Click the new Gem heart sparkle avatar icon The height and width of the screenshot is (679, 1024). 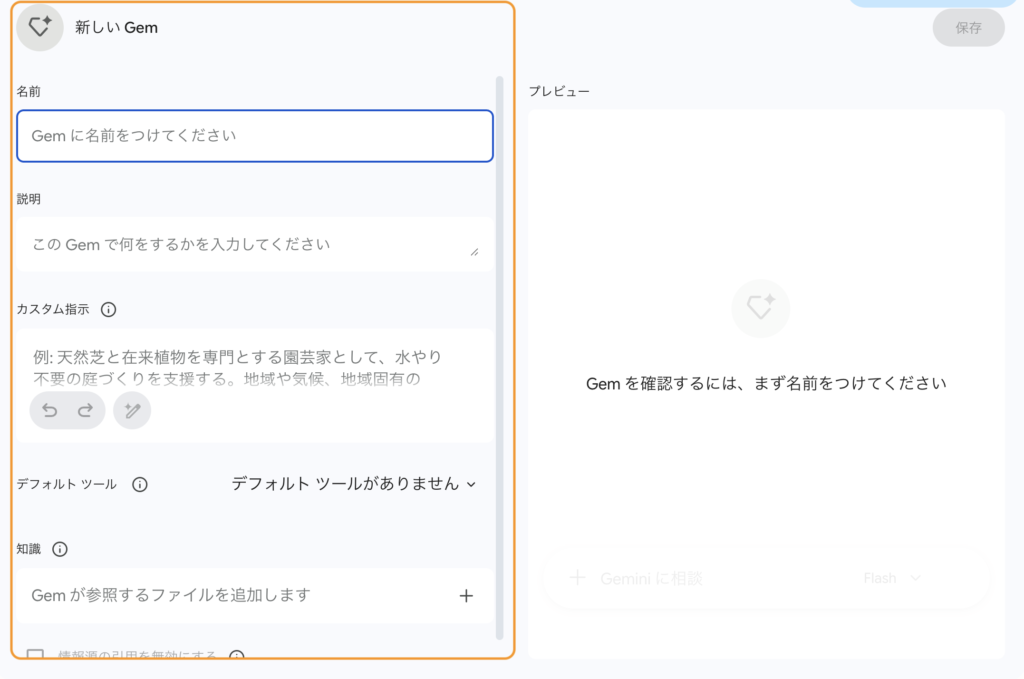[40, 27]
